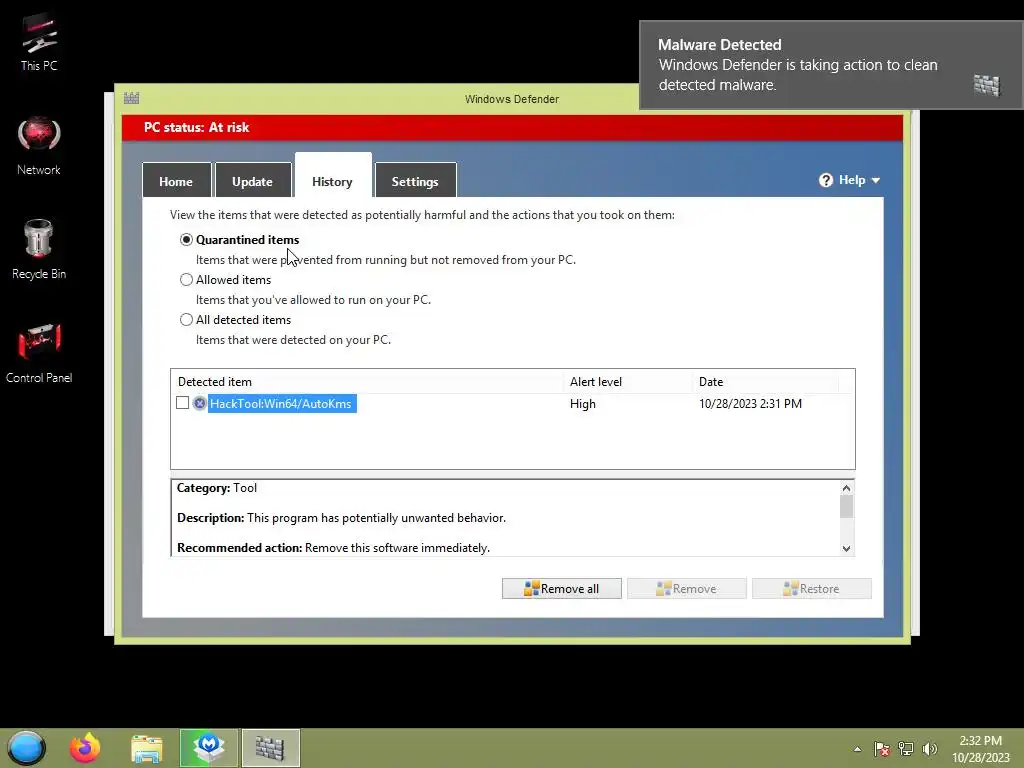
Task: Click the 10/28/2023 2:31 PM date cell
Action: pyautogui.click(x=750, y=404)
